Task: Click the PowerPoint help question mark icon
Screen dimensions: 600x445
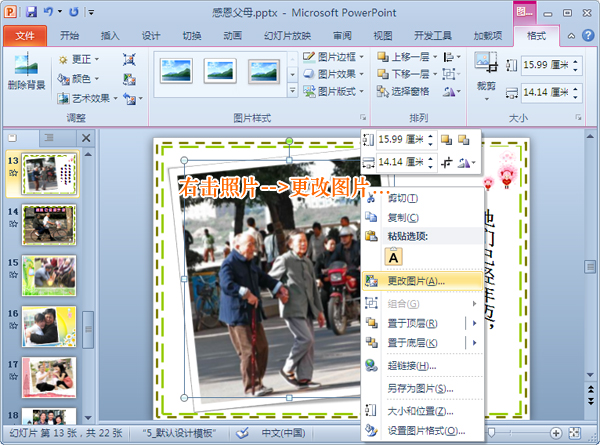Action: pos(588,36)
